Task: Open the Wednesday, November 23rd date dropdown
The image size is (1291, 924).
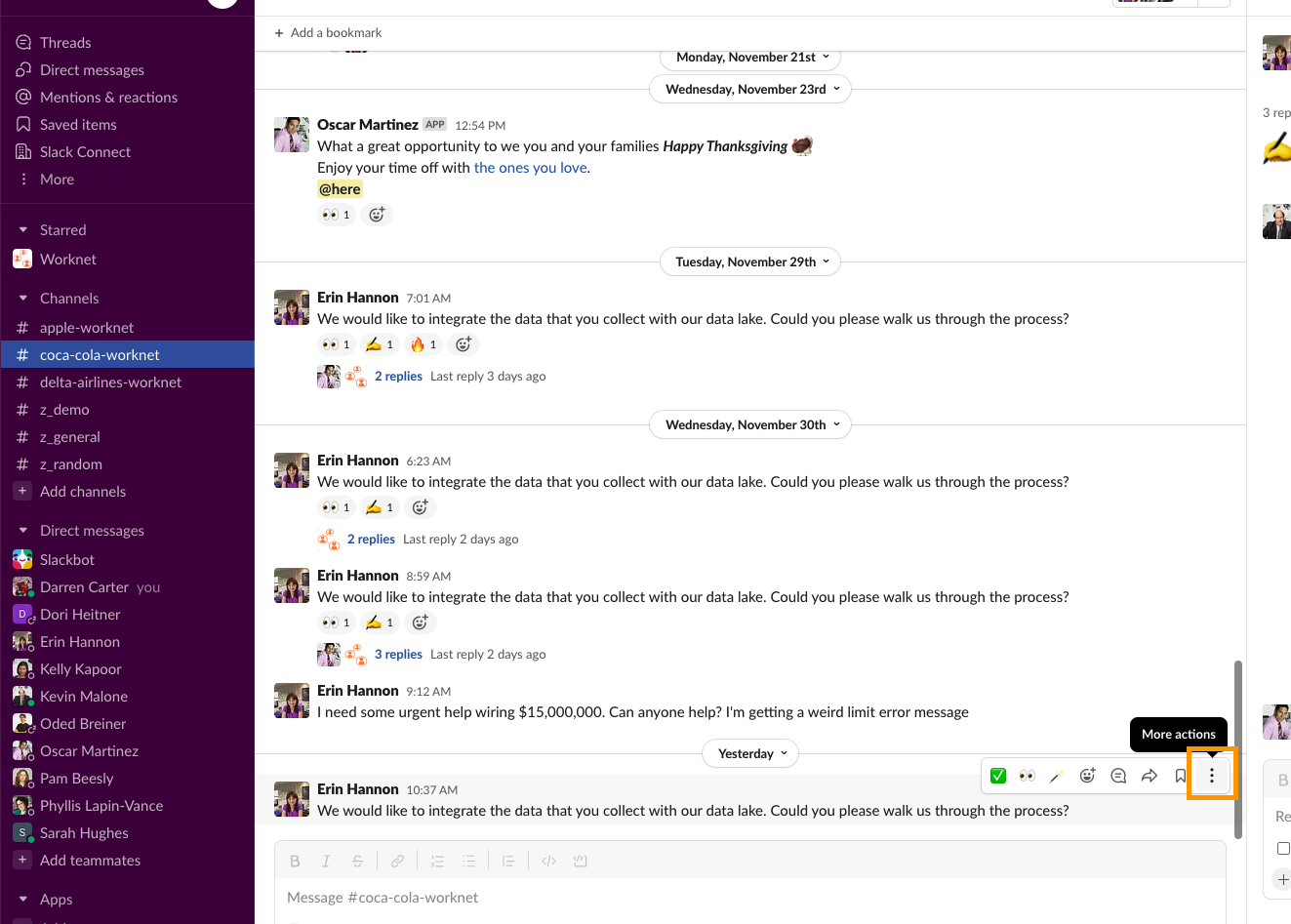Action: pos(750,90)
